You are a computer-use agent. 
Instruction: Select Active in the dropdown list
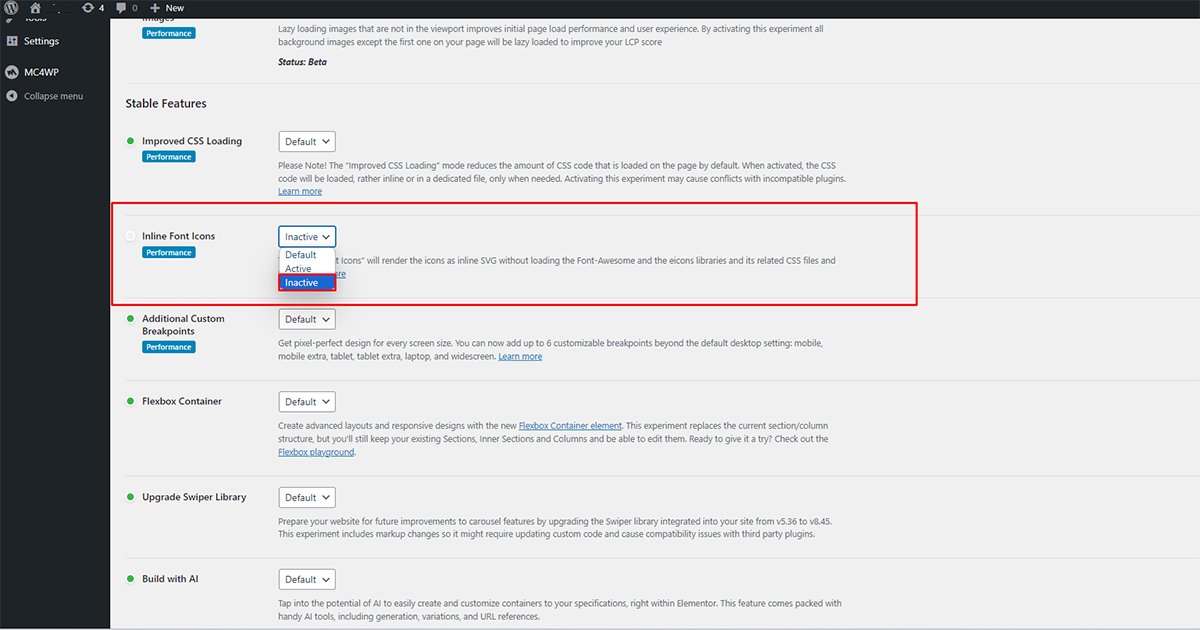coord(298,269)
